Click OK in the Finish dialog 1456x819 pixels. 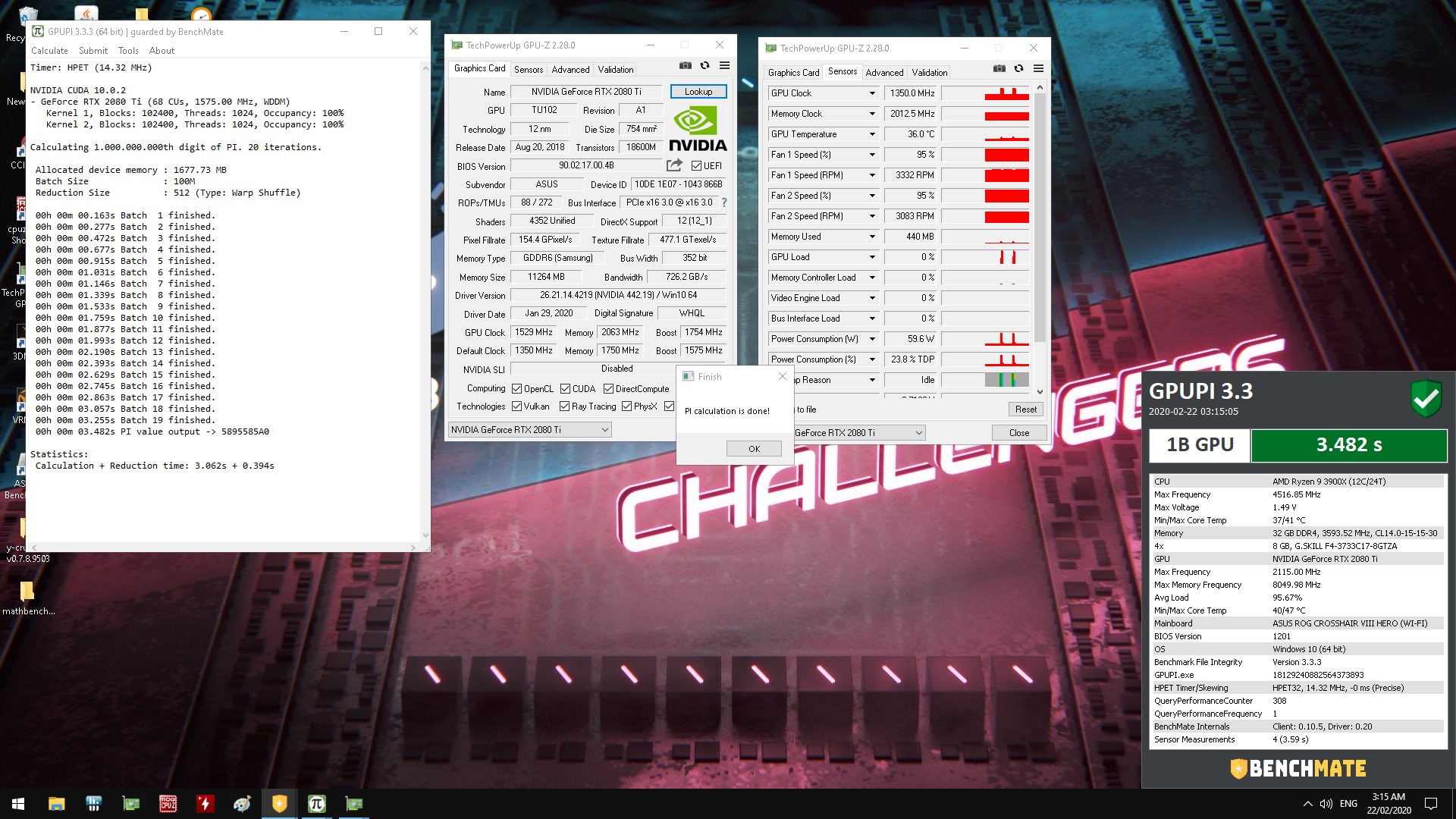click(754, 449)
